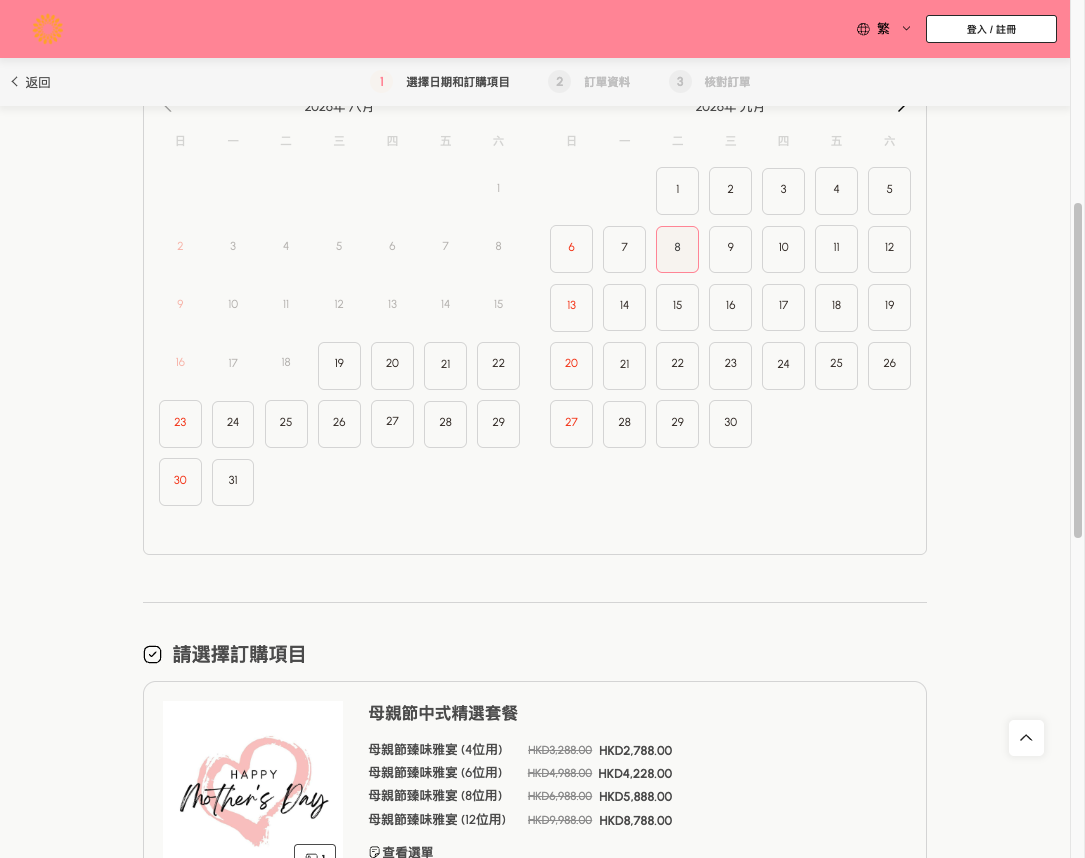Click the image count icon on thumbnail
Screen dimensions: 1085x858
click(x=315, y=852)
